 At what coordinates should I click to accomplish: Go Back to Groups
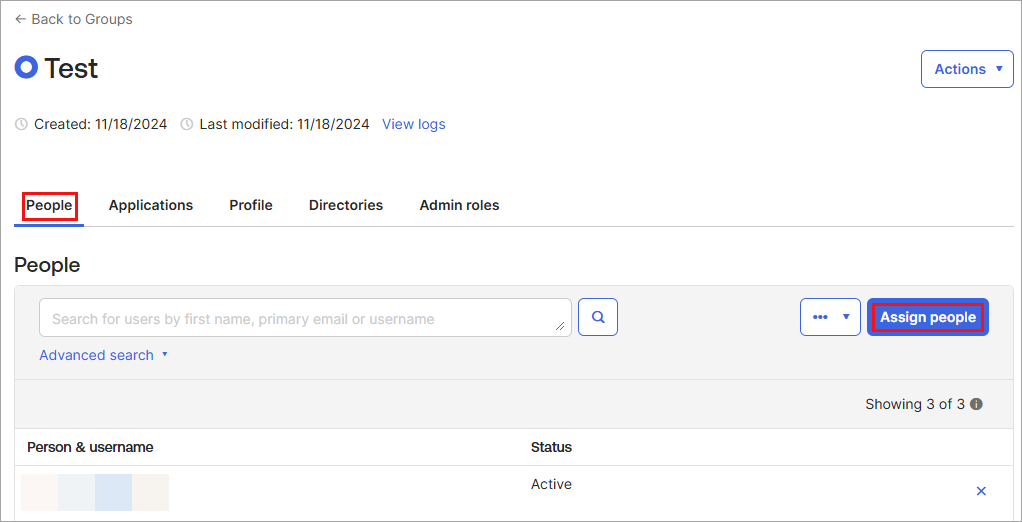point(73,19)
